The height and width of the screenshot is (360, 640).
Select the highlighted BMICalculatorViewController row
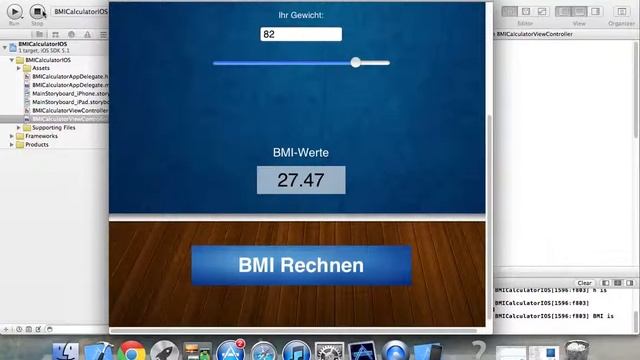[x=54, y=119]
